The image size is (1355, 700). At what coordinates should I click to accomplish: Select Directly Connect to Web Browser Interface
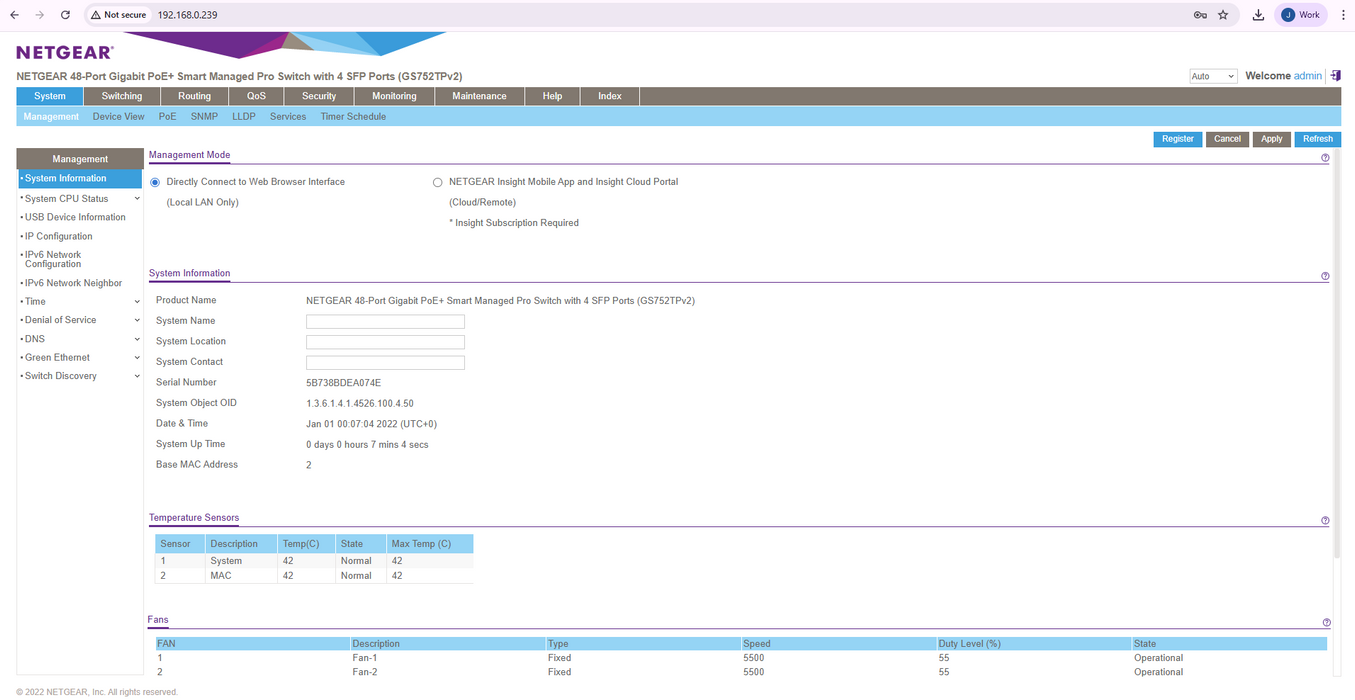[155, 183]
